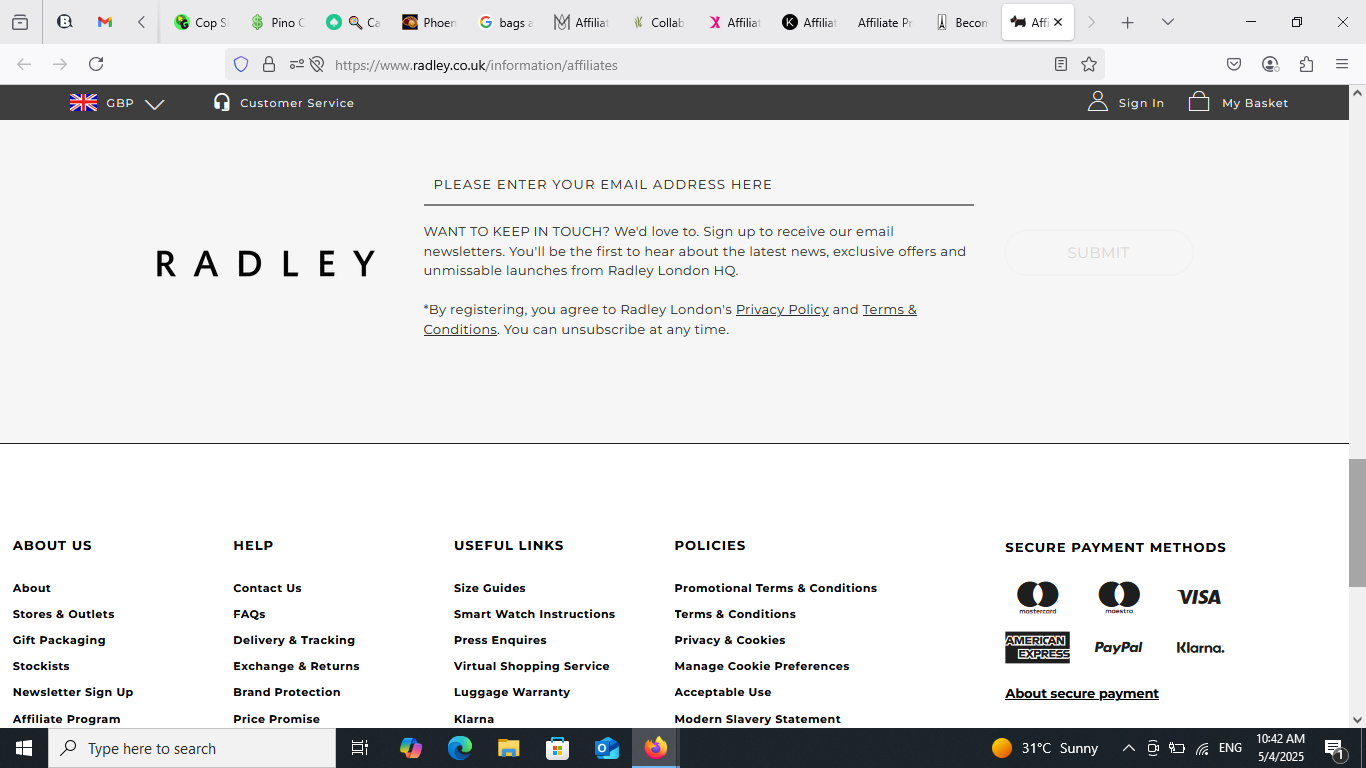Open File Explorer from the taskbar
The height and width of the screenshot is (768, 1366).
tap(509, 748)
